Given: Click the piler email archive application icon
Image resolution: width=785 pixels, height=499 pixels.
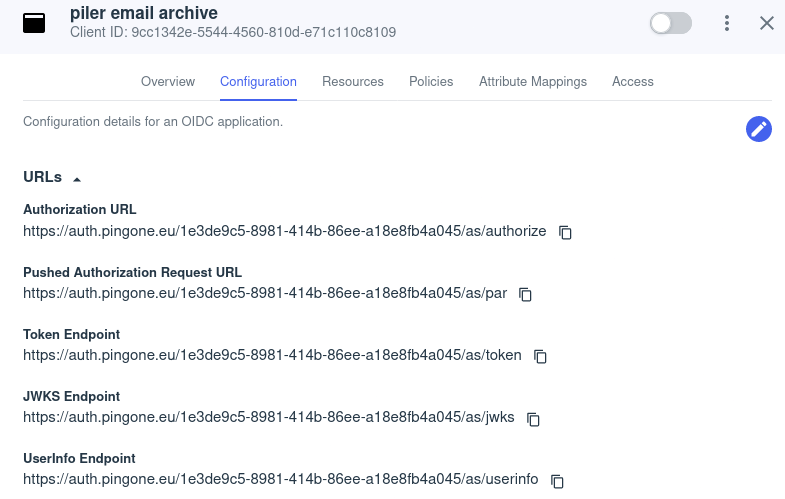Looking at the screenshot, I should (35, 23).
